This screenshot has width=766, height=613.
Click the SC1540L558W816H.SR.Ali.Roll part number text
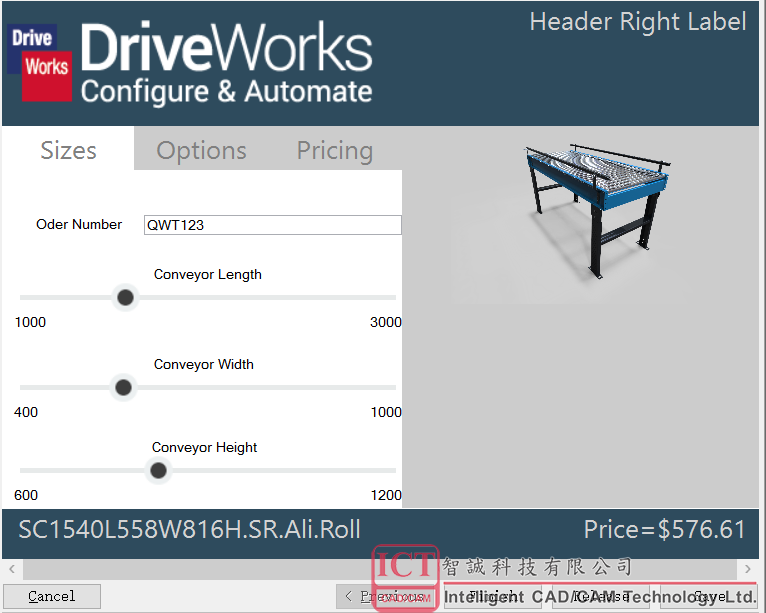(x=190, y=529)
